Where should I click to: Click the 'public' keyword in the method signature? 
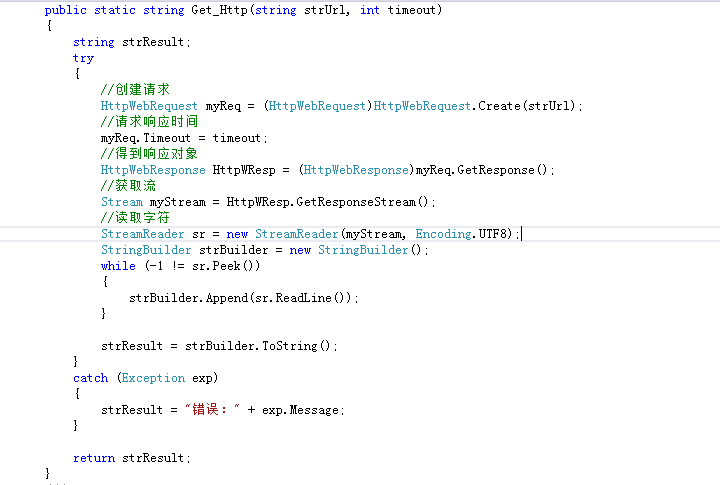coord(66,10)
